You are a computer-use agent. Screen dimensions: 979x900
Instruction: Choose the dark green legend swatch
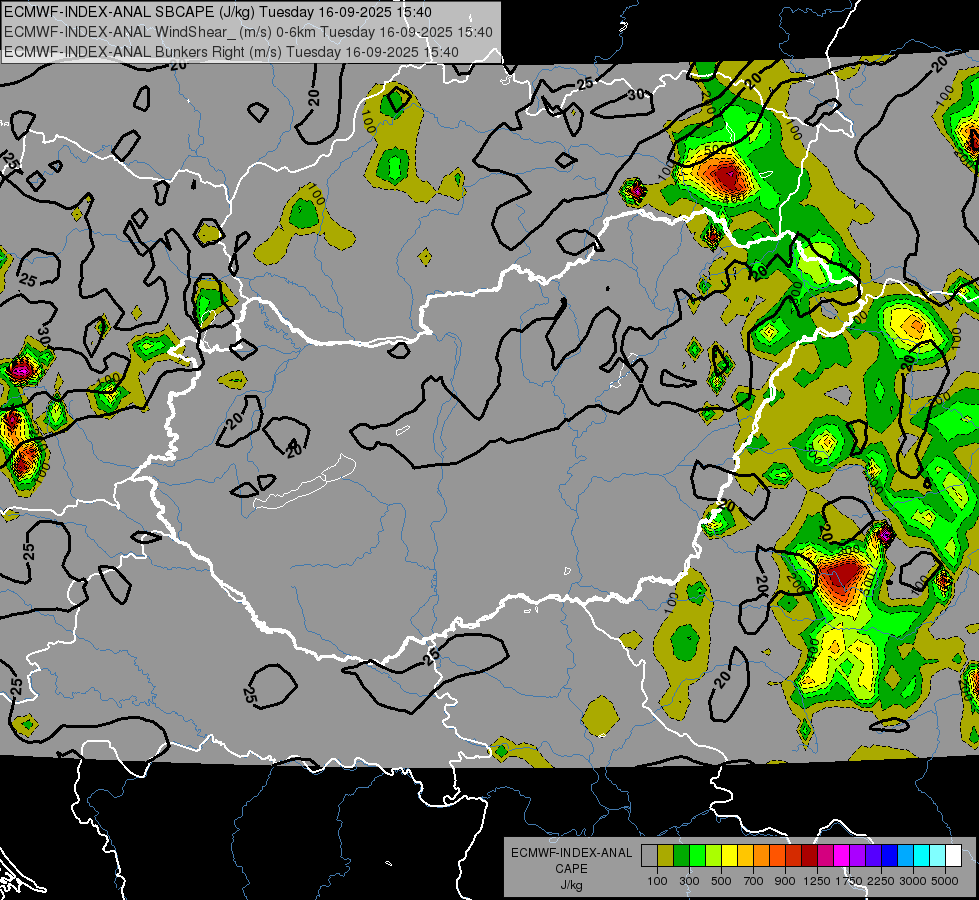point(682,856)
